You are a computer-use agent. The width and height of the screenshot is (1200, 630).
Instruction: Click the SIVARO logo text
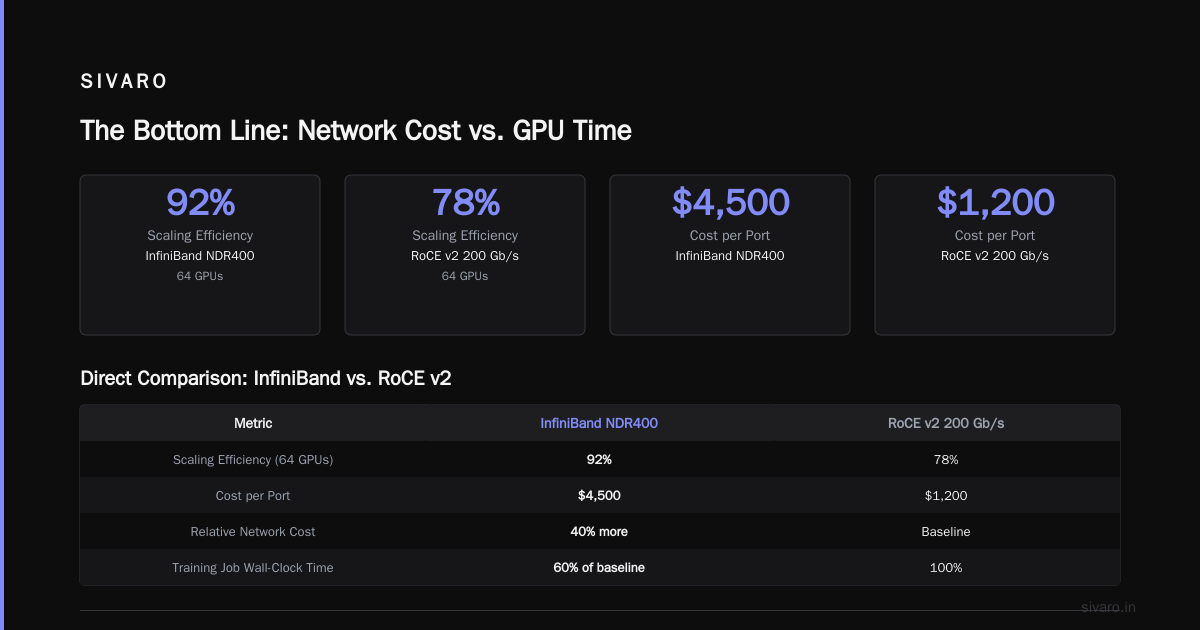(x=124, y=82)
